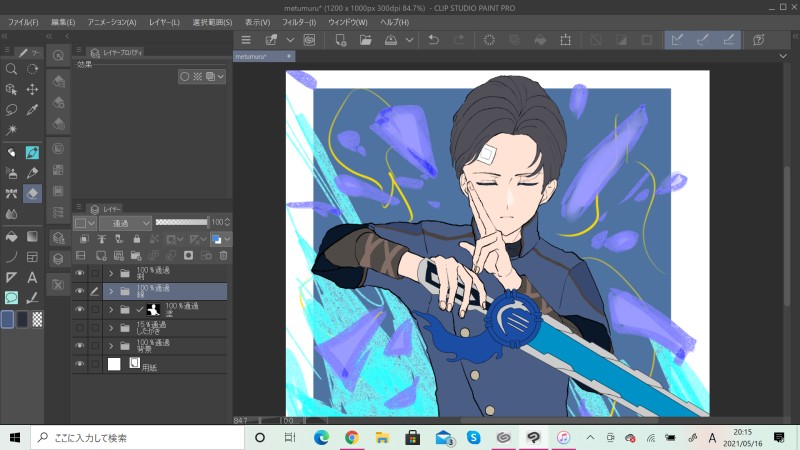Open CLIP STUDIO spiral launcher icon
Viewport: 800px width, 450px height.
[x=309, y=40]
